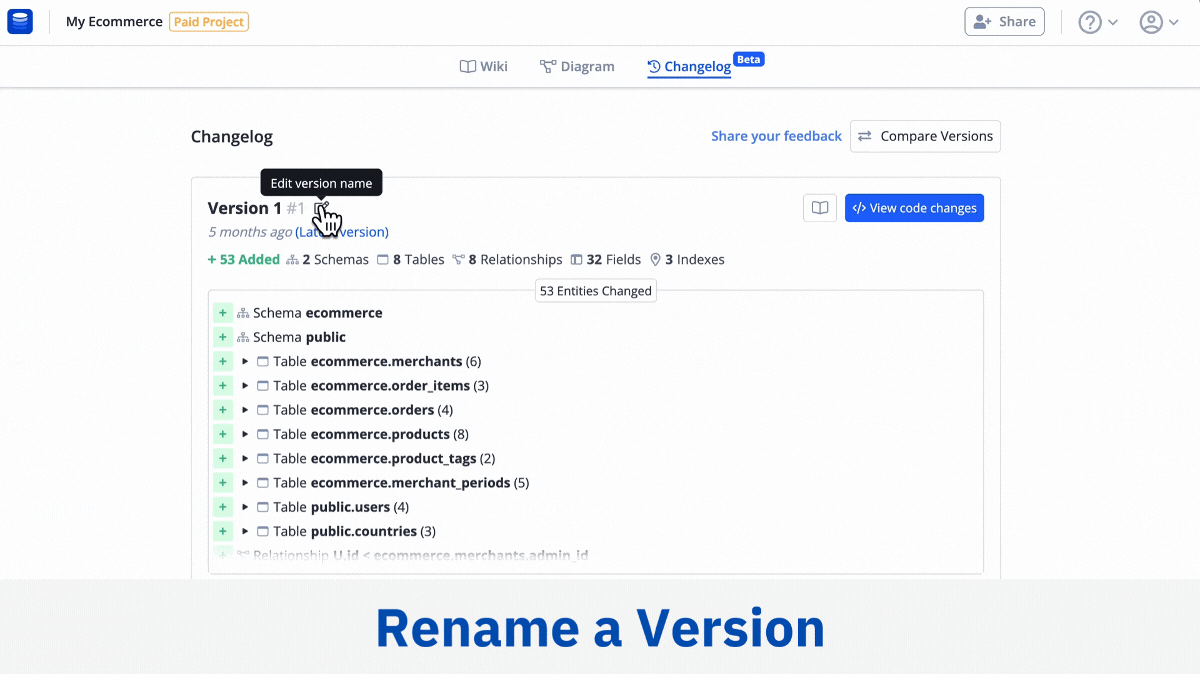Click the 'Schema public' row text
Viewport: 1200px width, 674px height.
[300, 337]
